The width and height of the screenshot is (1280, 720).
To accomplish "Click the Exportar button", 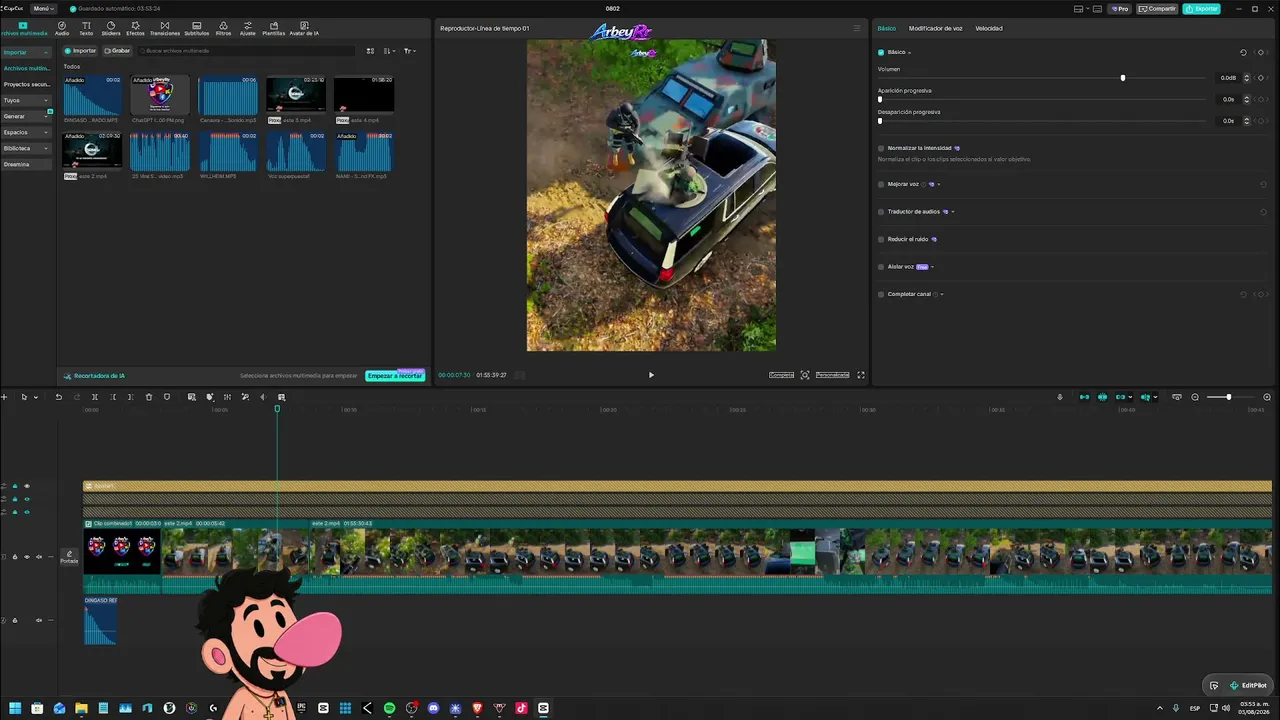I will point(1201,9).
